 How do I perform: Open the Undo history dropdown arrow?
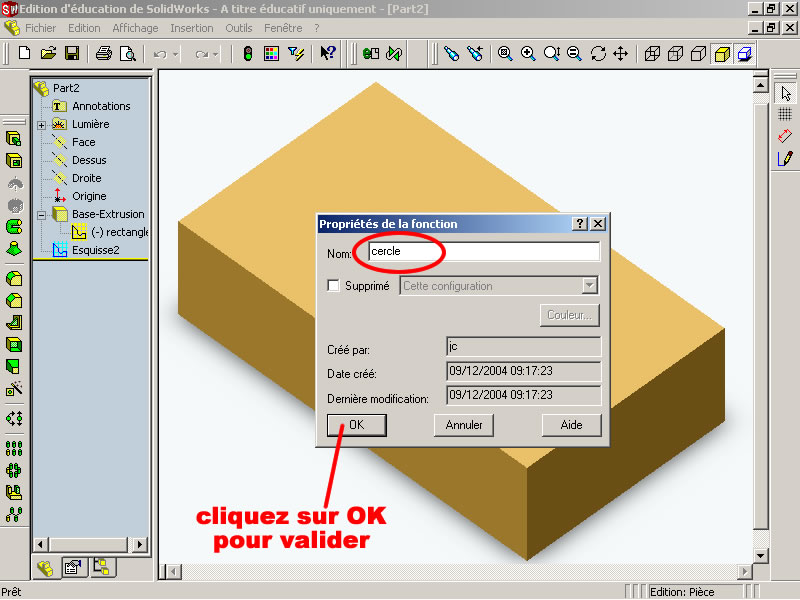coord(176,54)
